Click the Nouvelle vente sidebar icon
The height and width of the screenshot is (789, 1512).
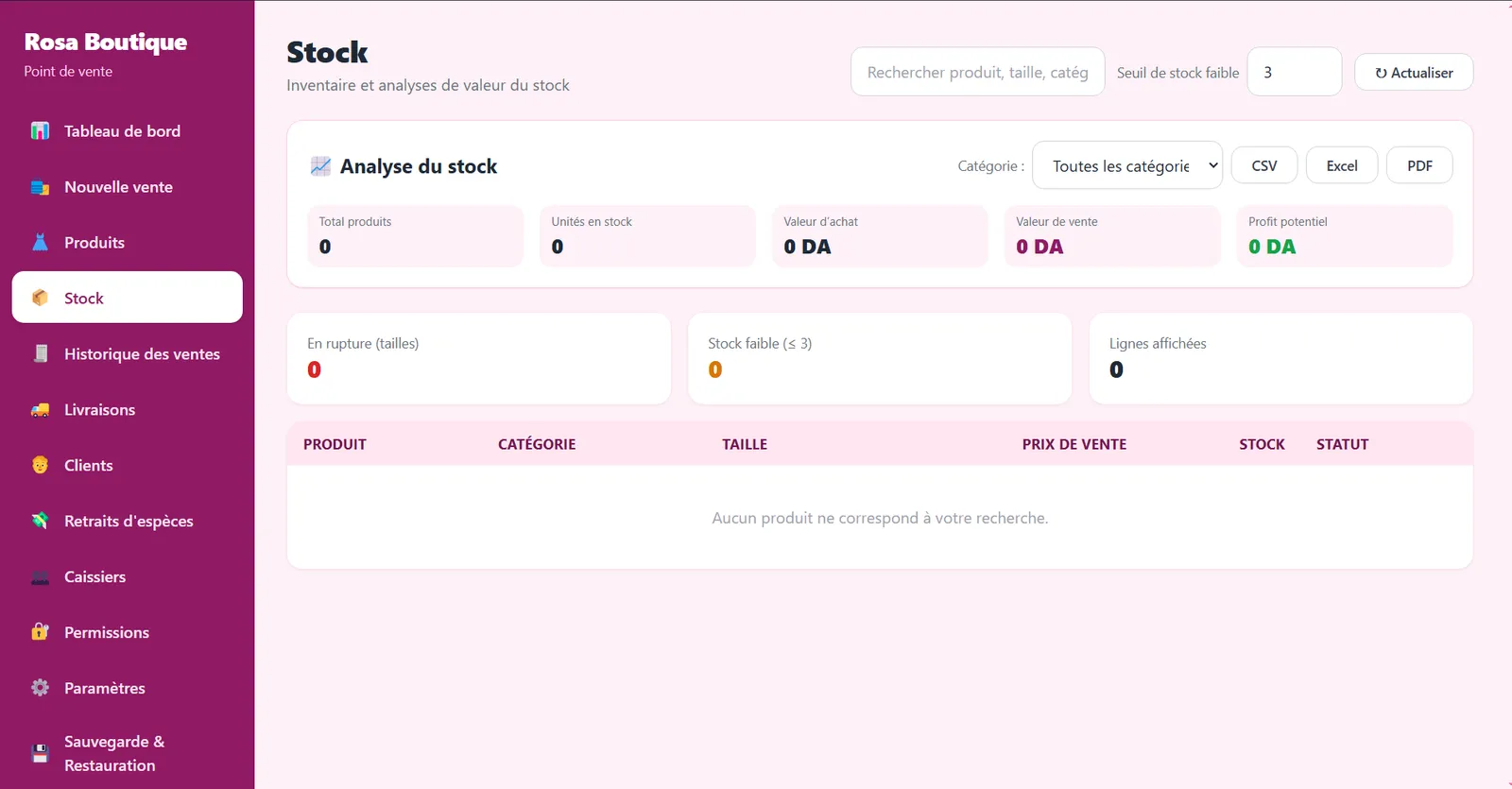[40, 187]
